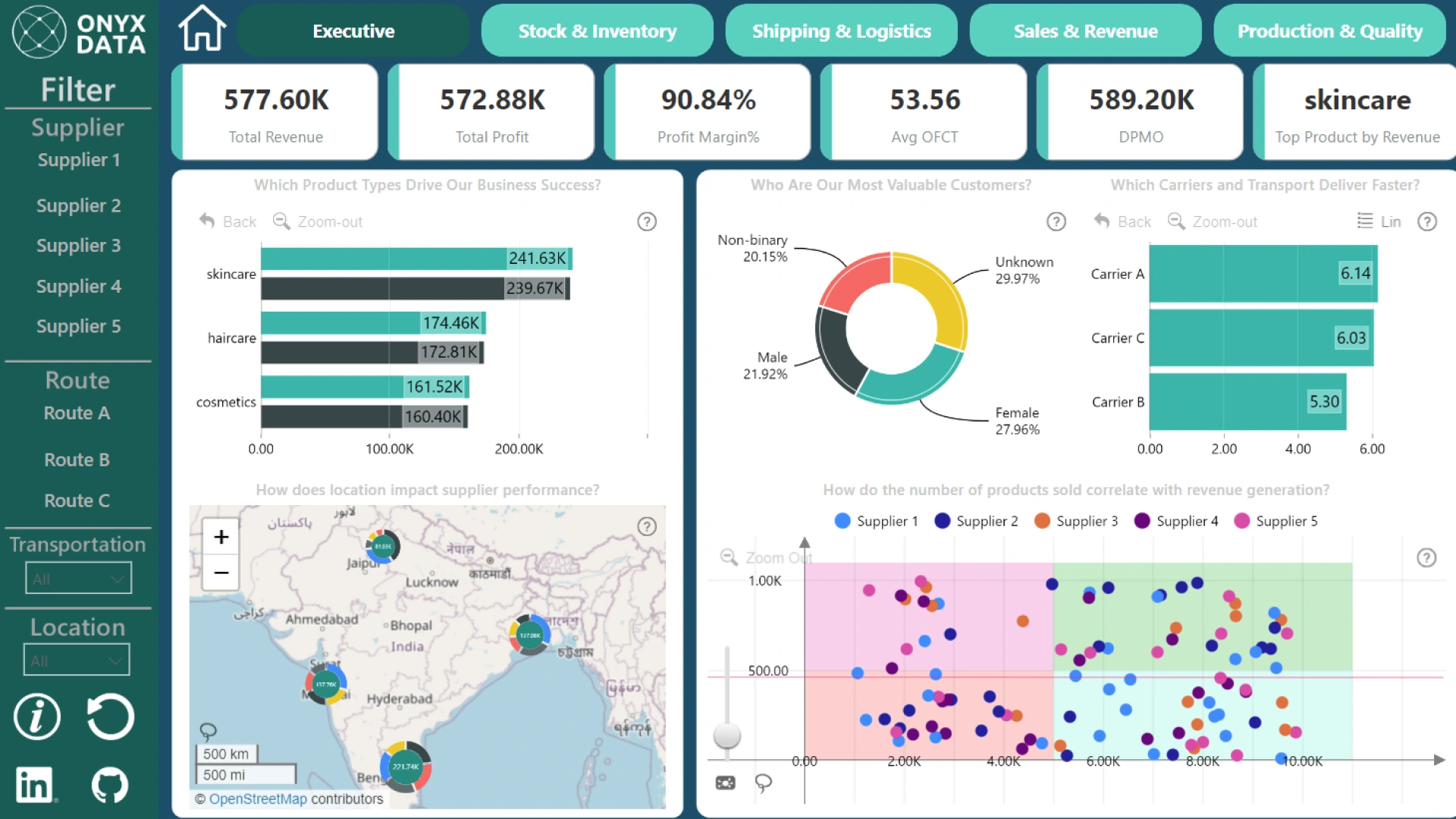Switch to Stock & Inventory tab
Image resolution: width=1456 pixels, height=819 pixels.
pyautogui.click(x=598, y=30)
